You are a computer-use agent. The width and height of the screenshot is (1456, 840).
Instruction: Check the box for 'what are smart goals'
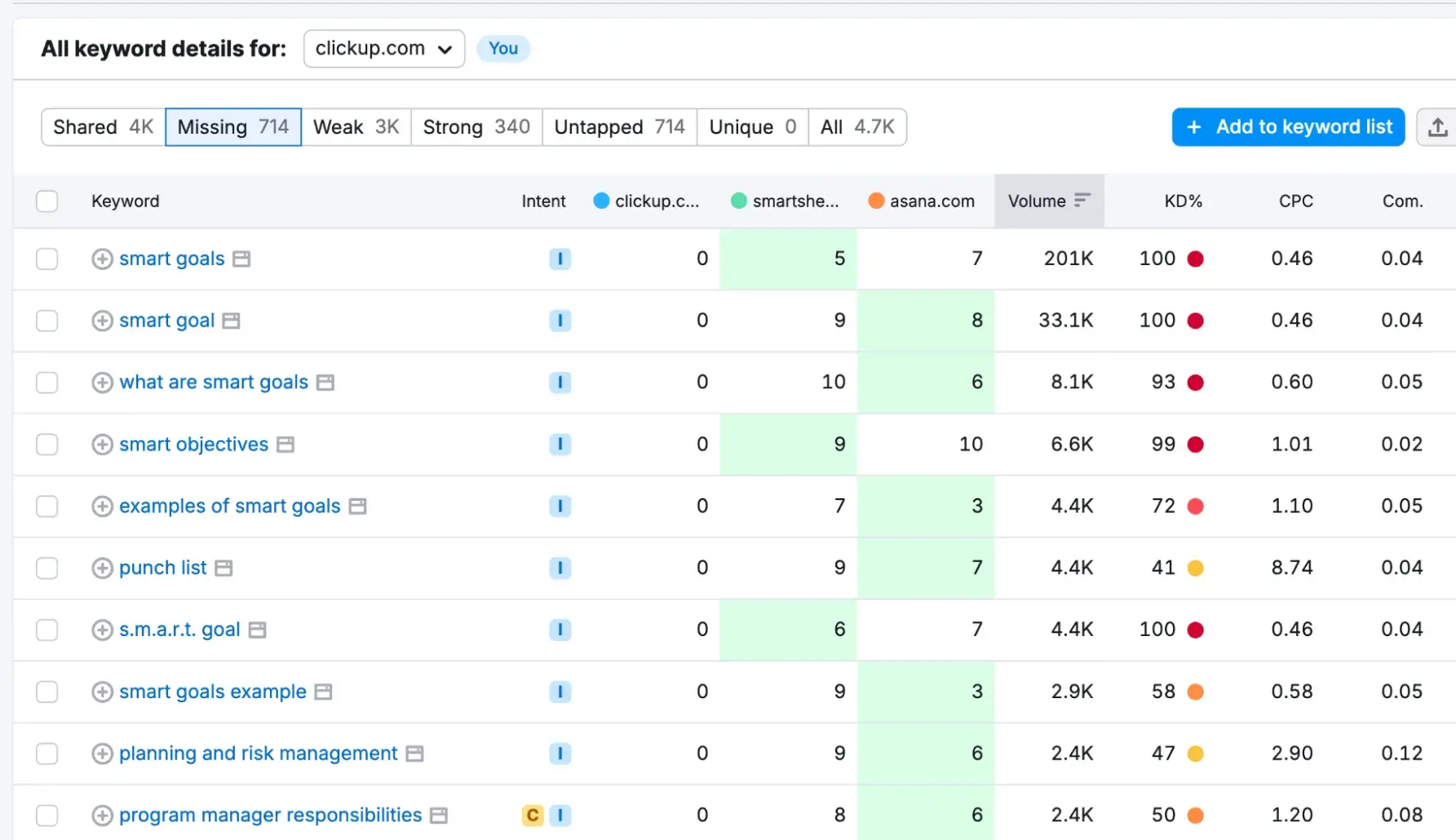click(x=47, y=382)
